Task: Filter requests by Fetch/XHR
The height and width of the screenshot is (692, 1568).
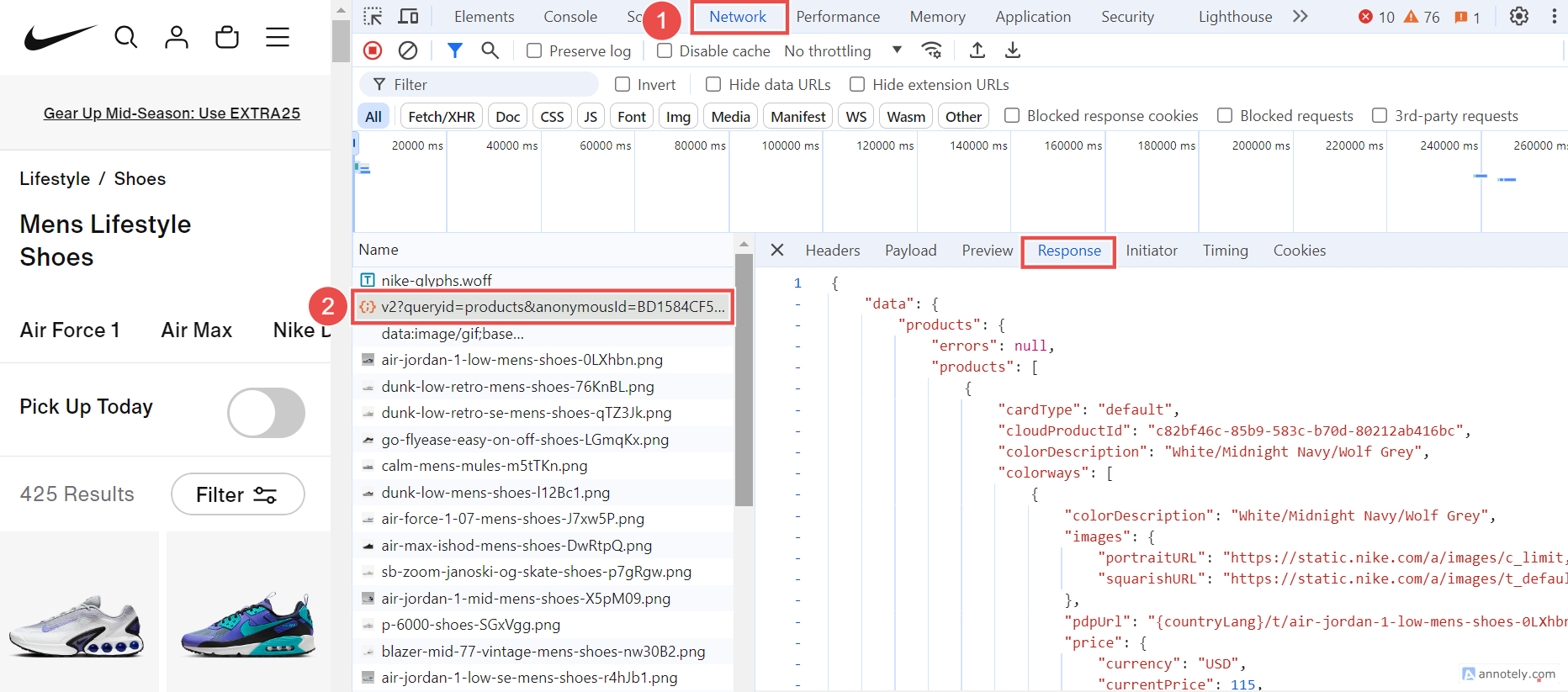Action: (x=442, y=116)
